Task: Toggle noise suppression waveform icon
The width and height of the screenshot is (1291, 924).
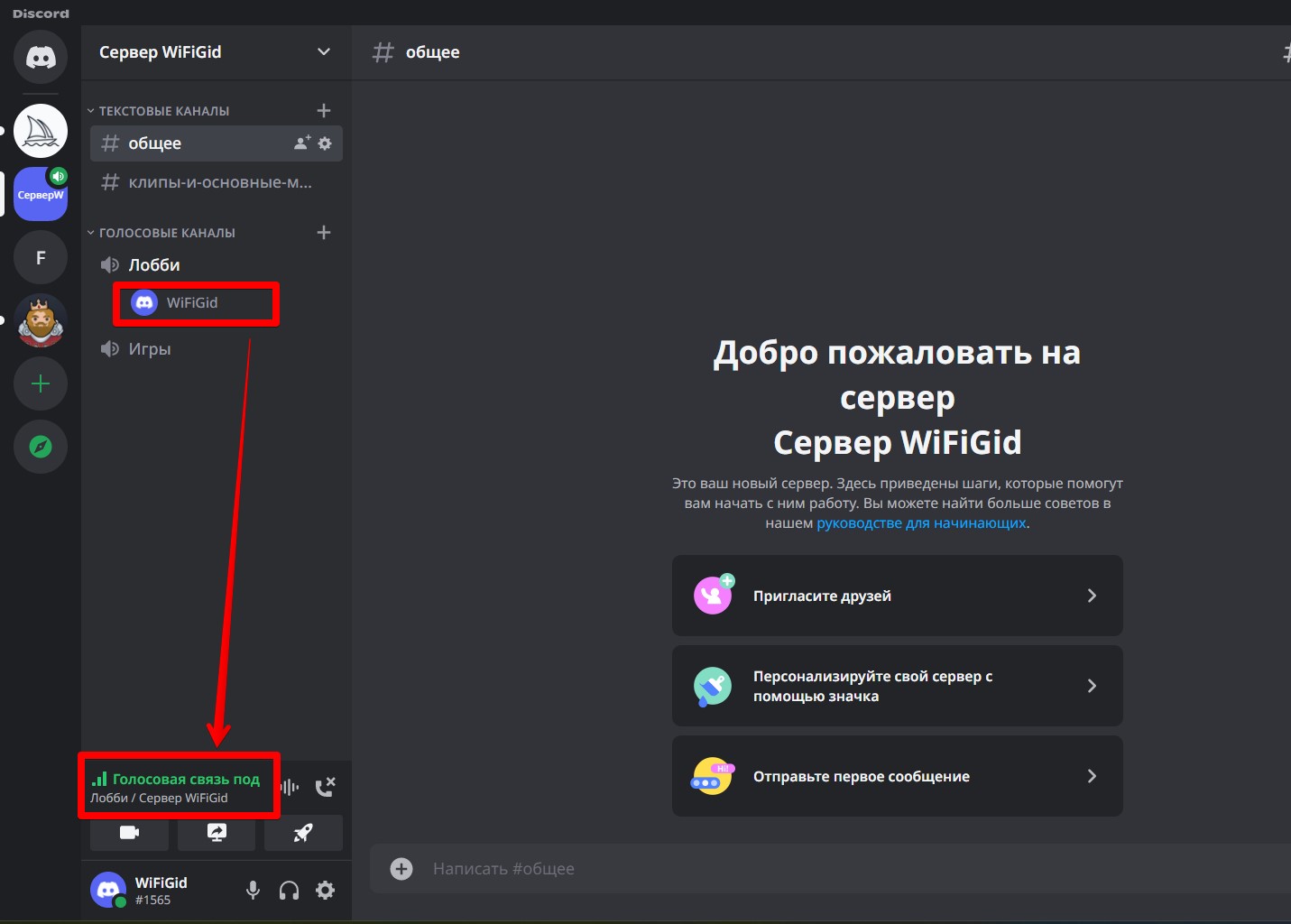Action: pos(290,787)
